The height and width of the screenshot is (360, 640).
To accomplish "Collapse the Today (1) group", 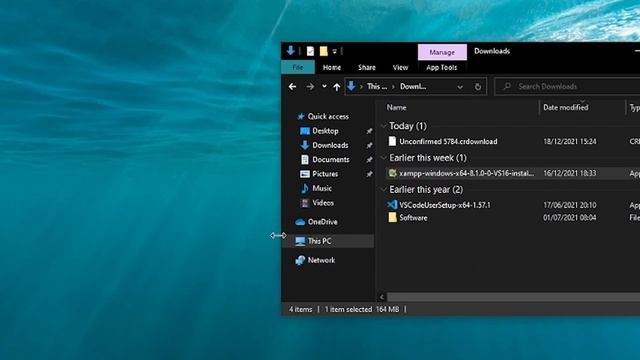I will click(x=384, y=126).
